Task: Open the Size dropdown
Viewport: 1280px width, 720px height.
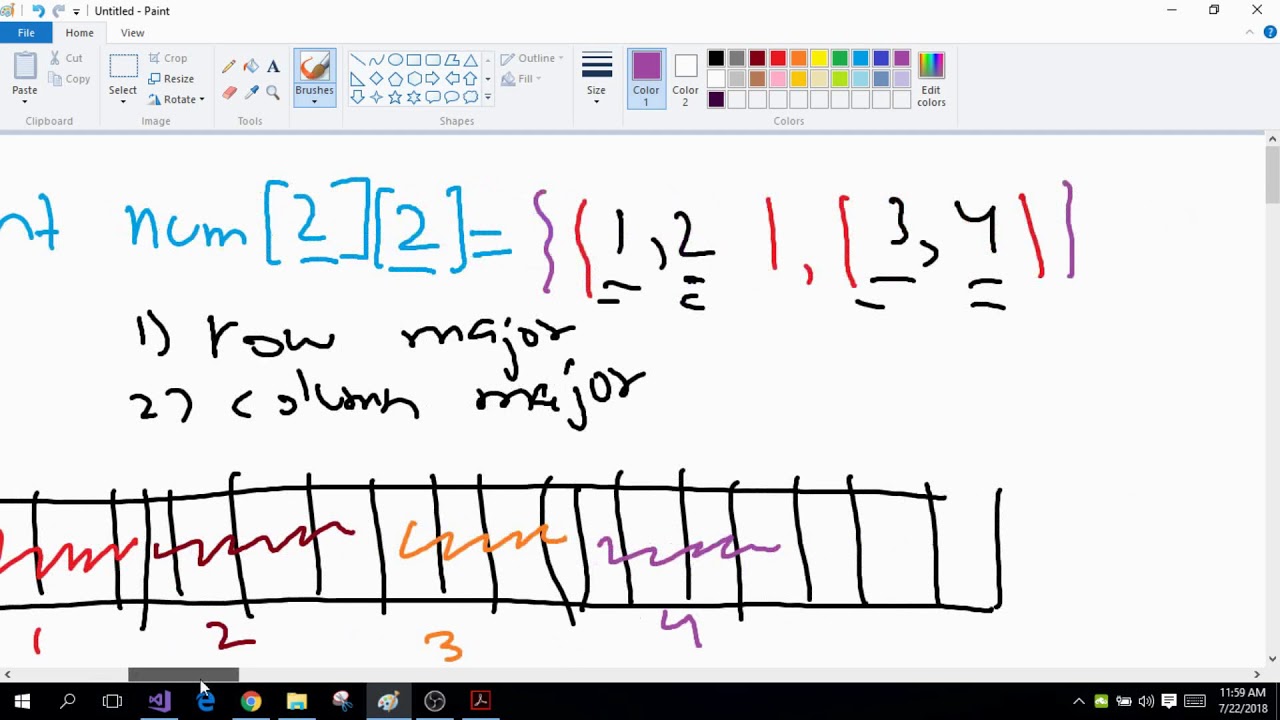Action: click(596, 79)
